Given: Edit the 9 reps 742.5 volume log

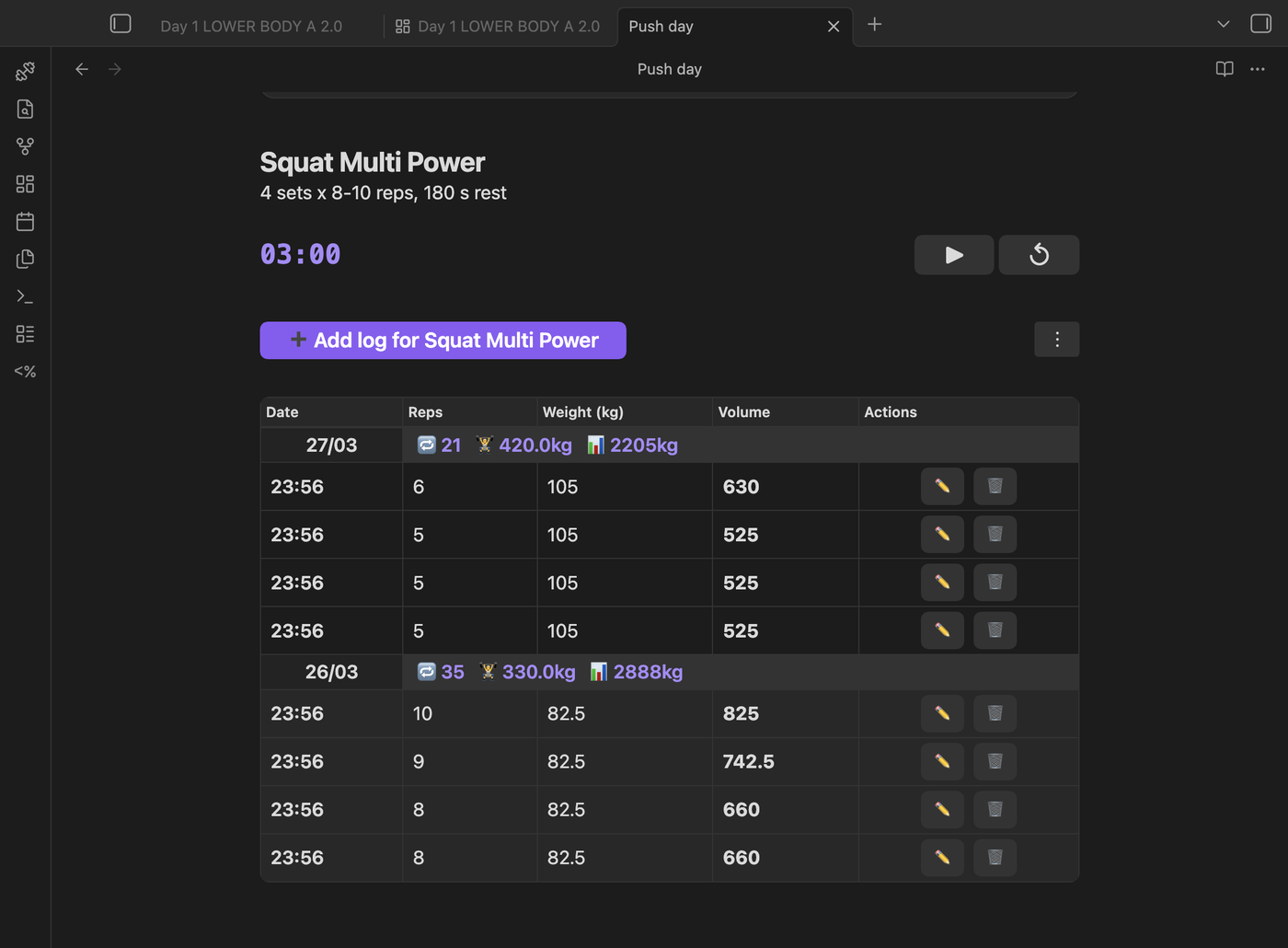Looking at the screenshot, I should pyautogui.click(x=942, y=761).
